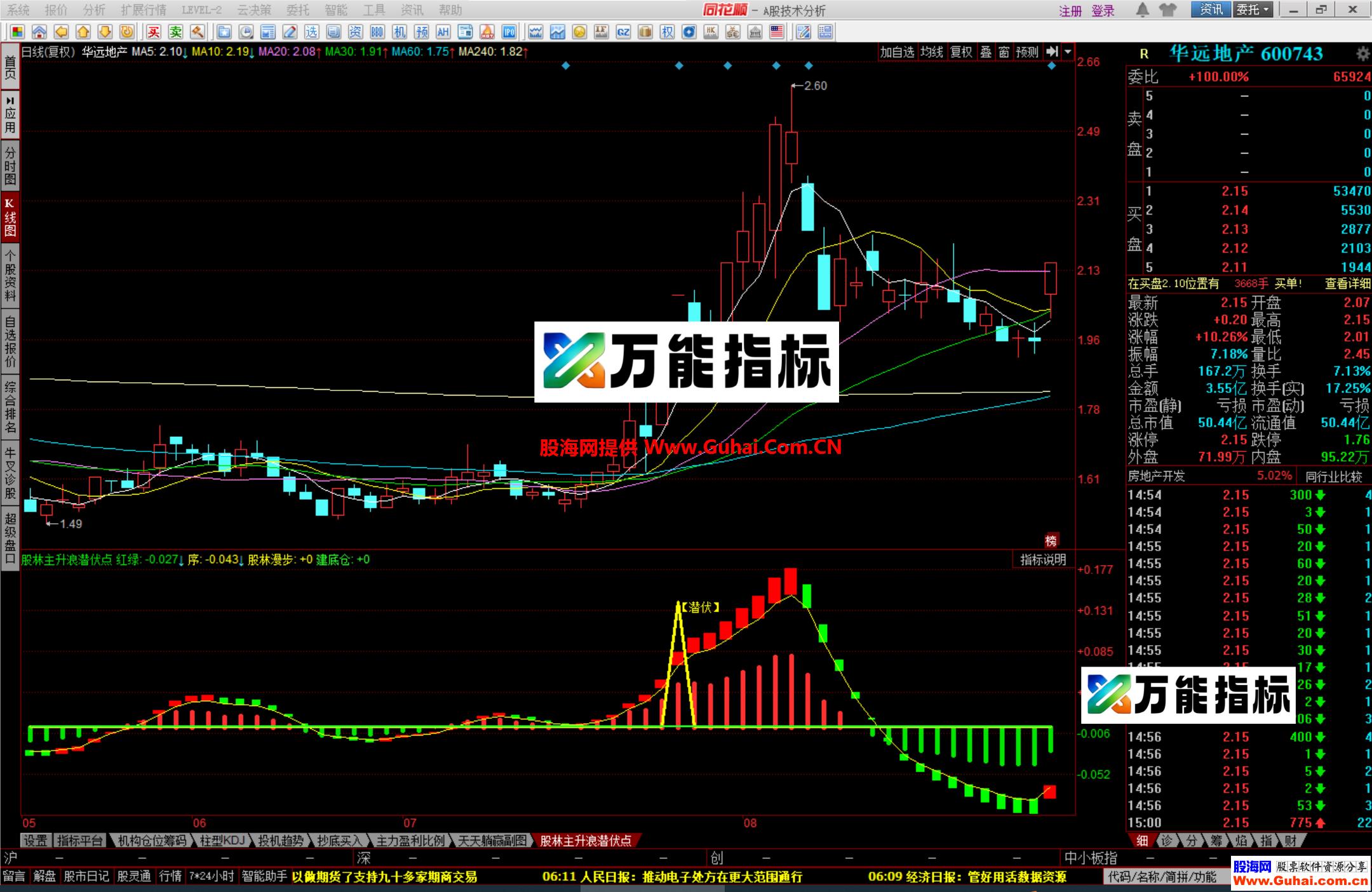Click the 指标说明 button
The height and width of the screenshot is (892, 1372).
click(x=1043, y=559)
